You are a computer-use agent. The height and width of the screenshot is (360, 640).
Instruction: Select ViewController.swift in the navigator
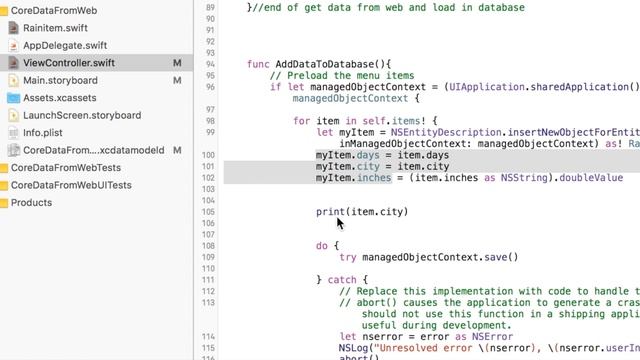coord(69,63)
